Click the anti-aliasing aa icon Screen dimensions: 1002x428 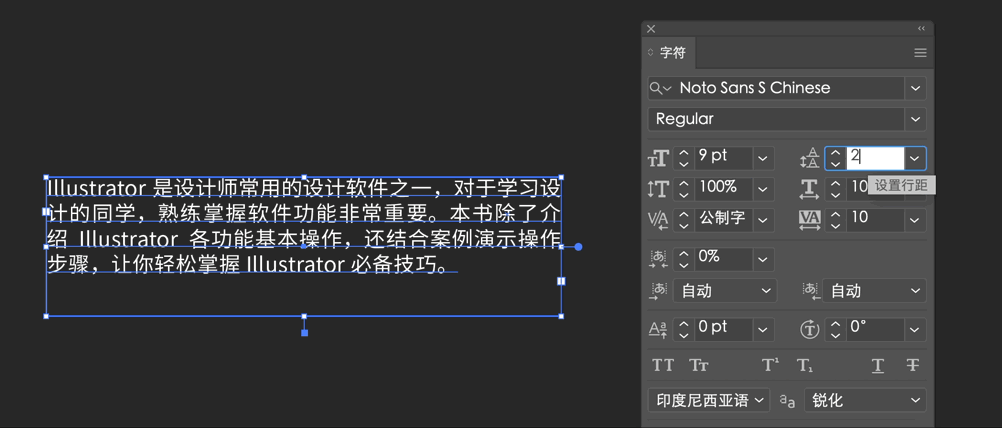787,401
